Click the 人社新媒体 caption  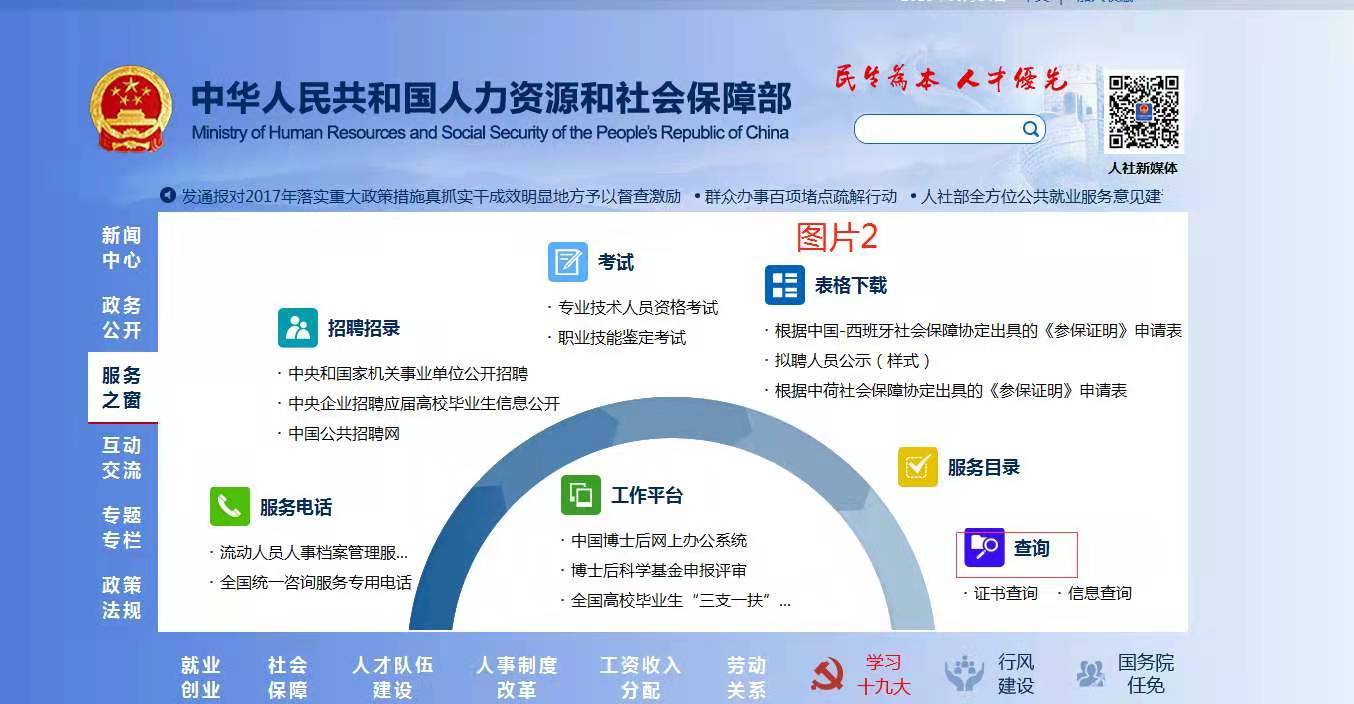[x=1143, y=168]
